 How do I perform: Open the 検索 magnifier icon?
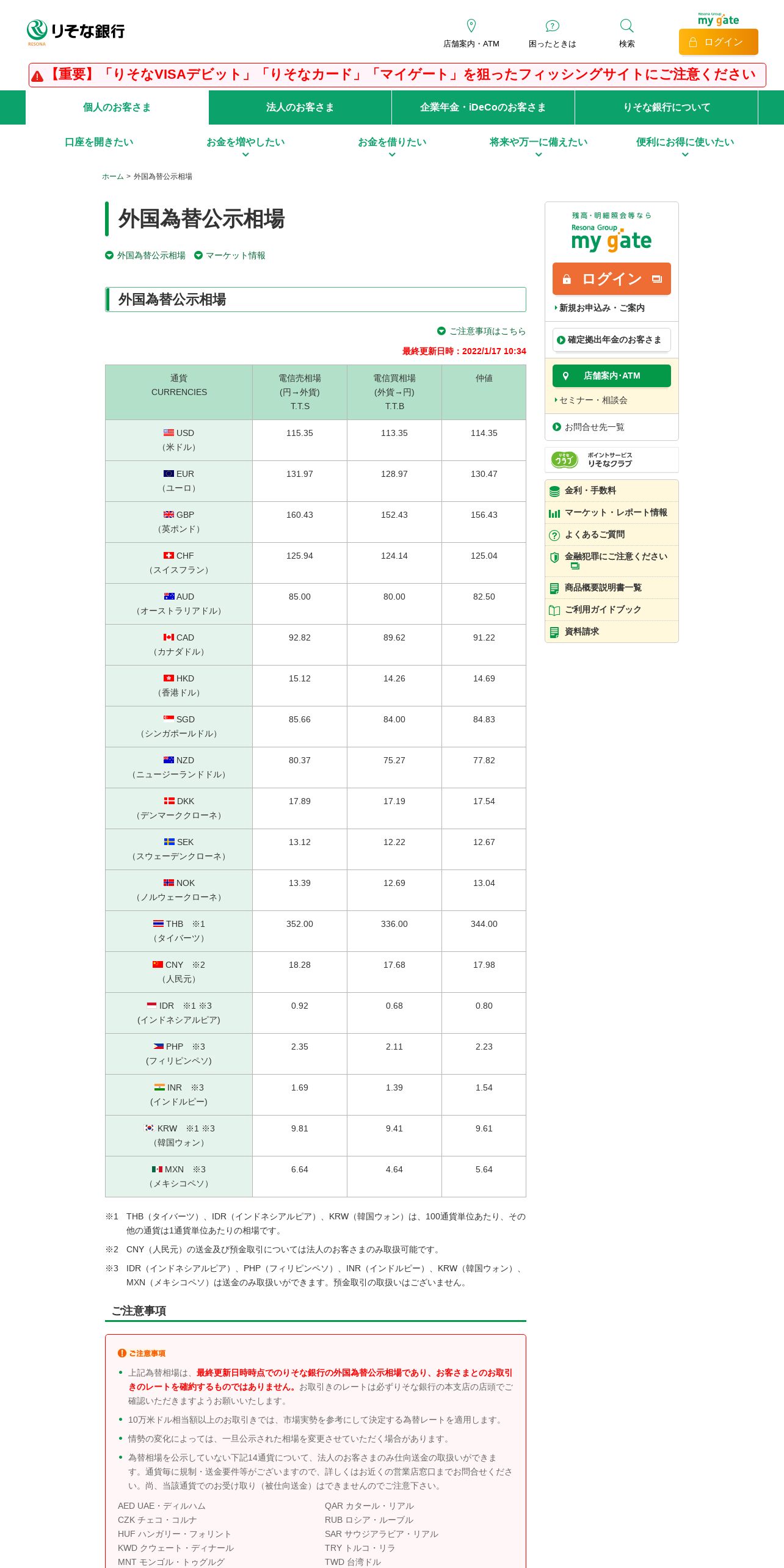point(627,26)
